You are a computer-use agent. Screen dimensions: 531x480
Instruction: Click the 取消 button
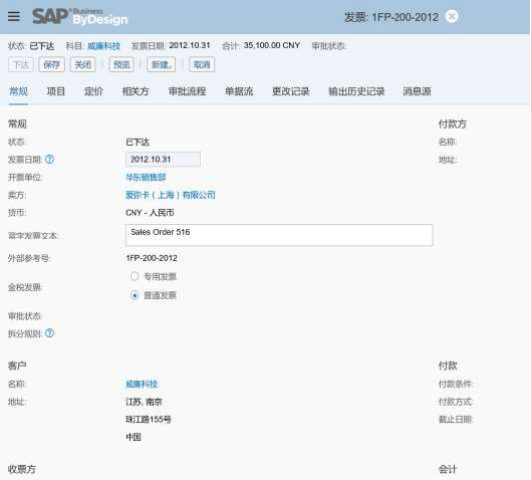202,64
